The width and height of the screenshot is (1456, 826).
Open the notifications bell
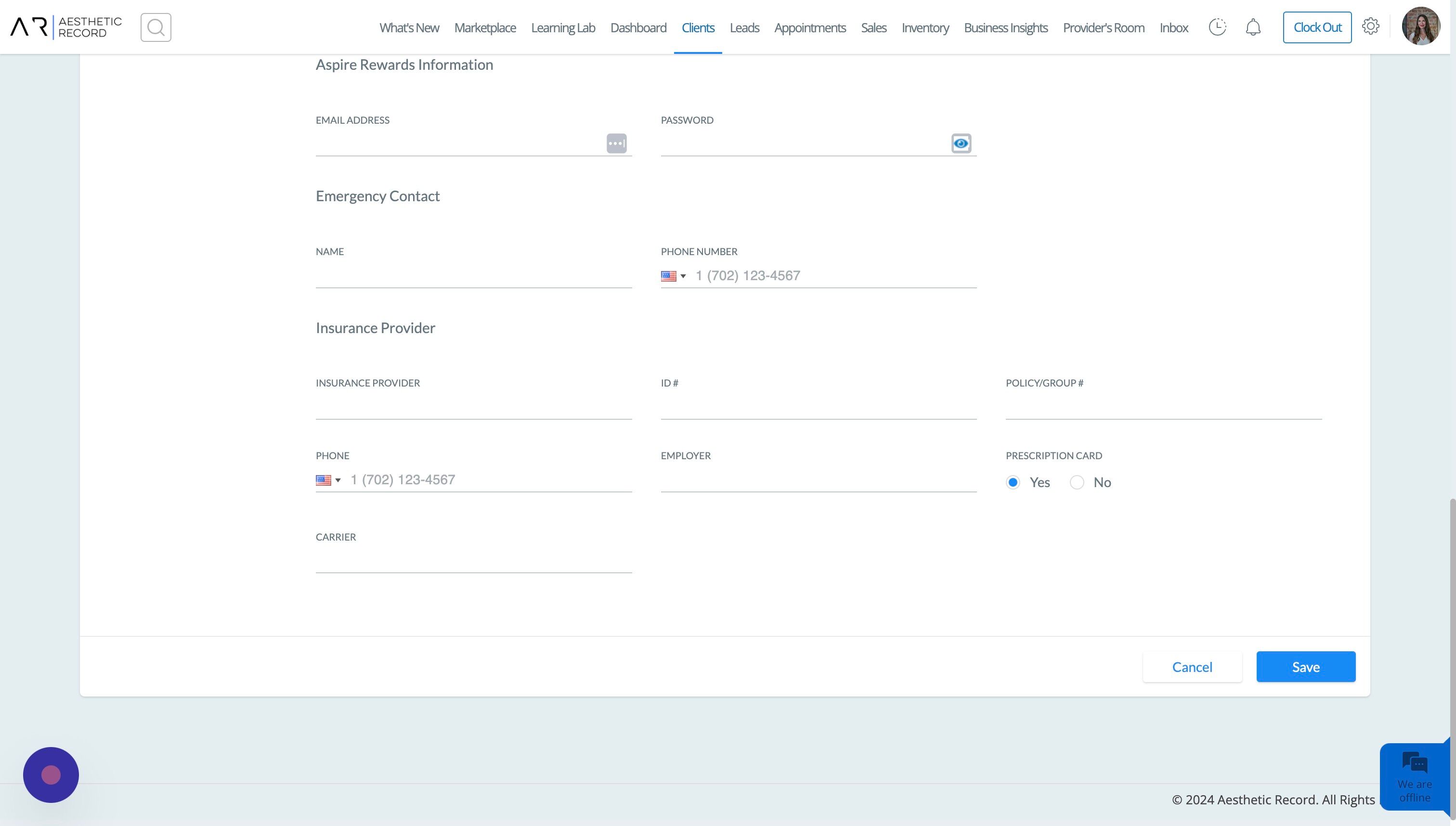pos(1253,27)
